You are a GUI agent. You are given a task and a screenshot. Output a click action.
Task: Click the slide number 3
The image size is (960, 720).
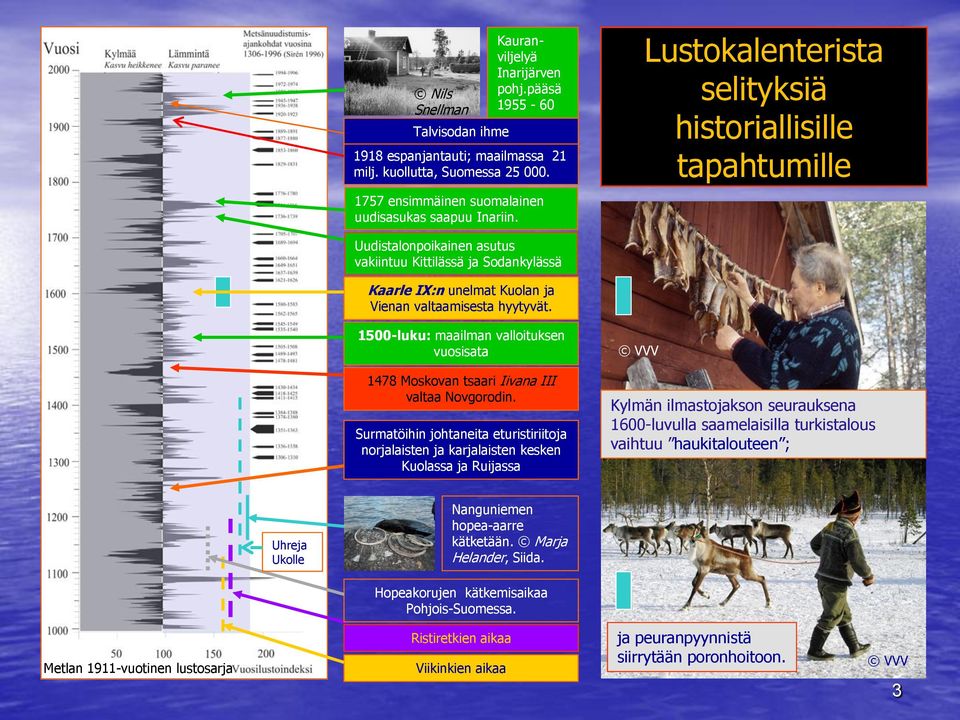[897, 691]
